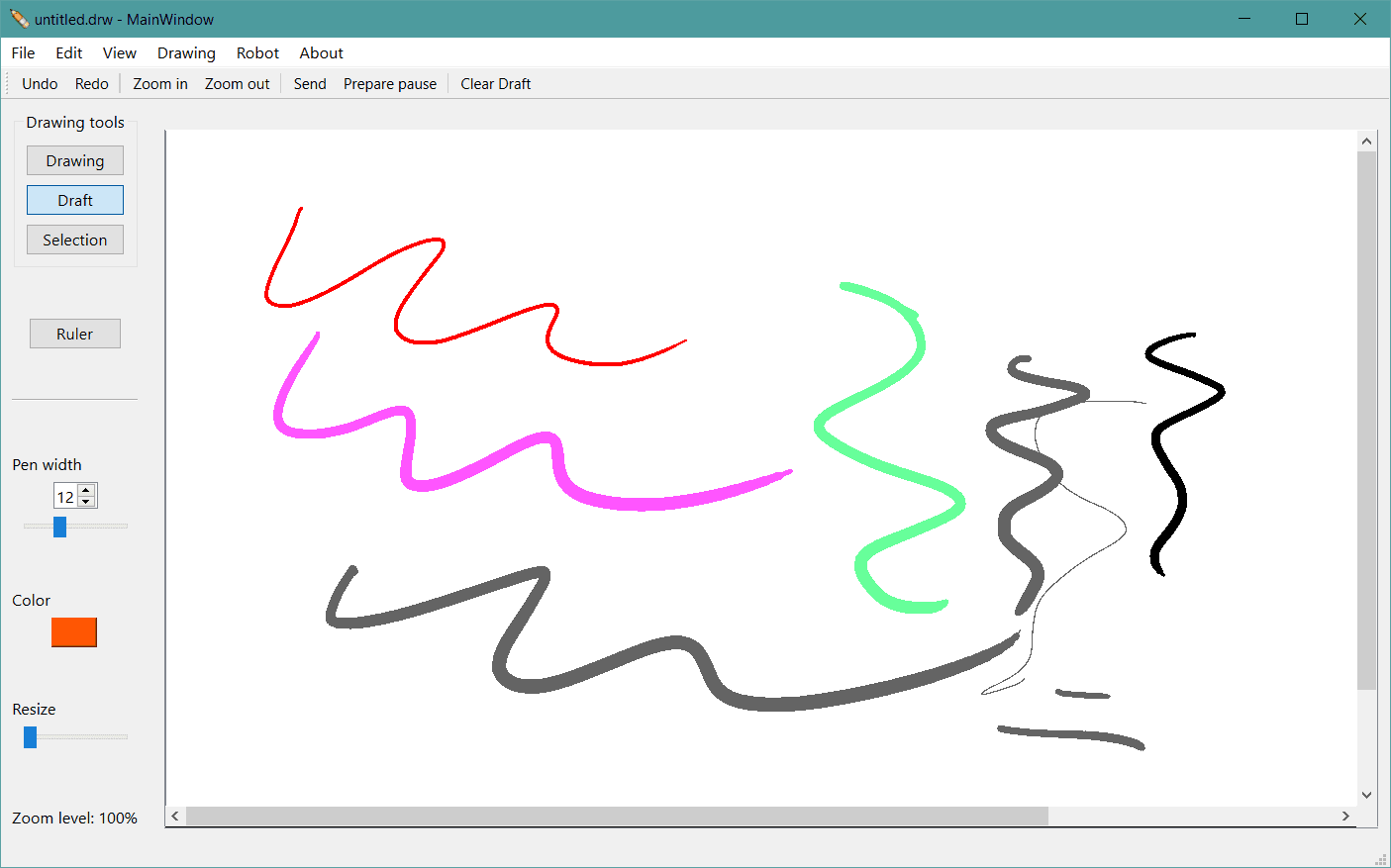Click the vertical scrollbar thumb
Viewport: 1391px width, 868px height.
coord(1367,421)
